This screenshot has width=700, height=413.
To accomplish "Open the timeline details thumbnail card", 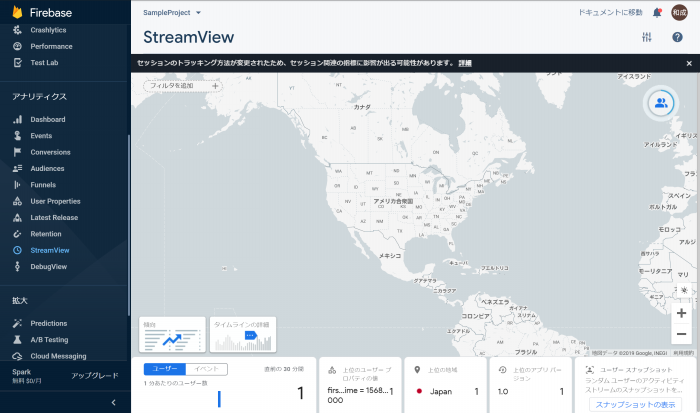I will [243, 334].
